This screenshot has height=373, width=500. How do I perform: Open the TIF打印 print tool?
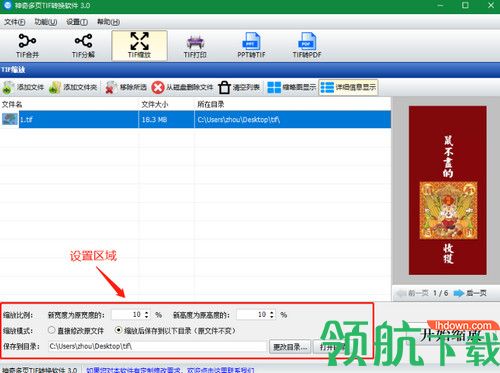pyautogui.click(x=195, y=46)
